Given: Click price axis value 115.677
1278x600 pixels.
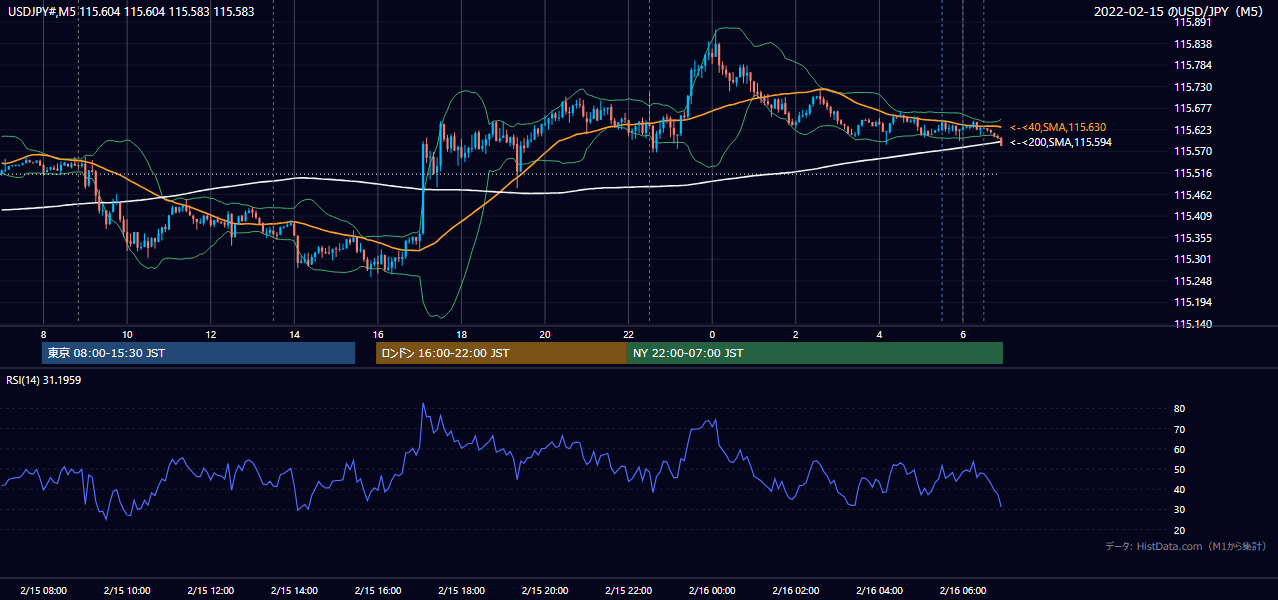Looking at the screenshot, I should (1194, 108).
